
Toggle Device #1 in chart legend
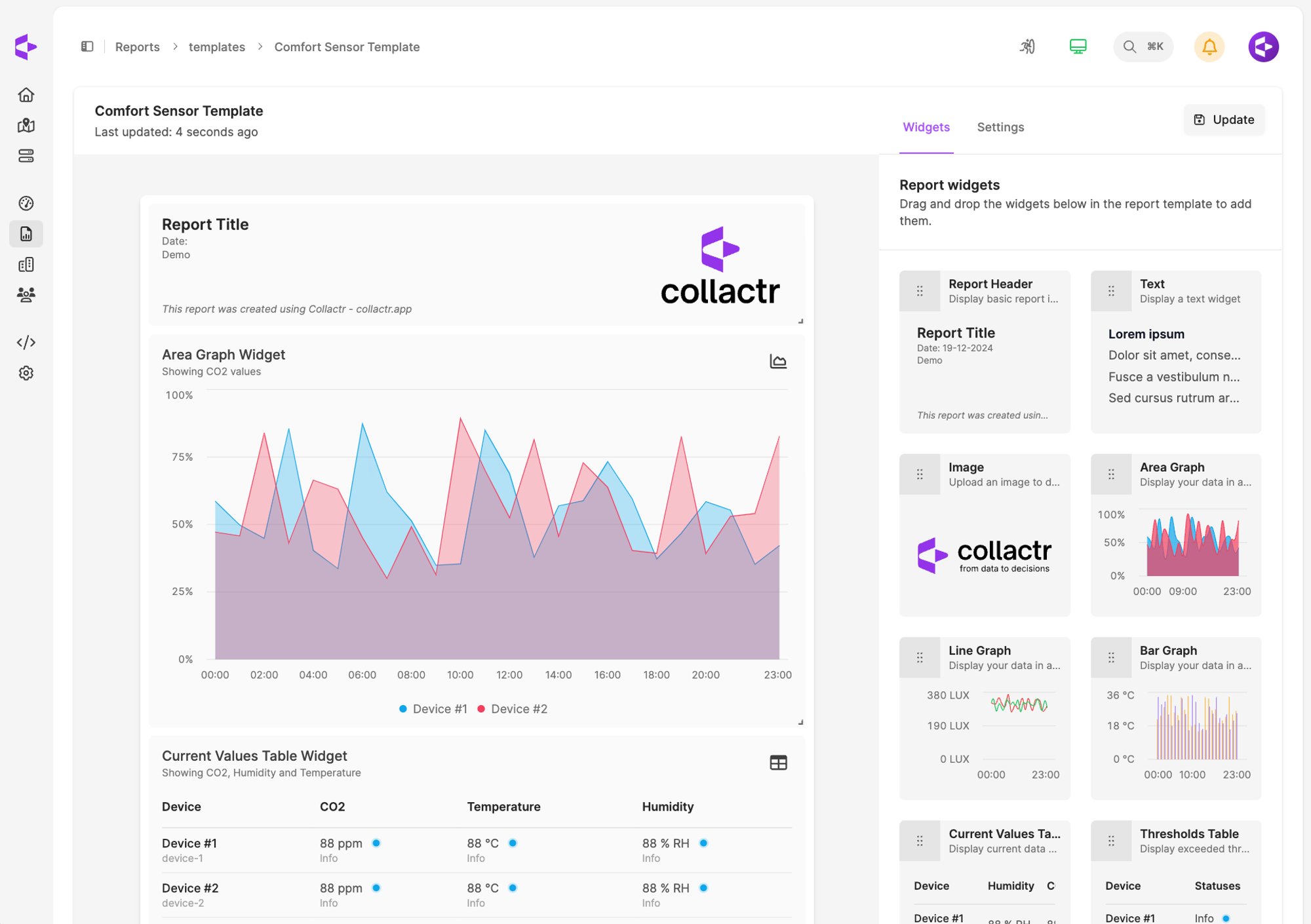pyautogui.click(x=433, y=709)
